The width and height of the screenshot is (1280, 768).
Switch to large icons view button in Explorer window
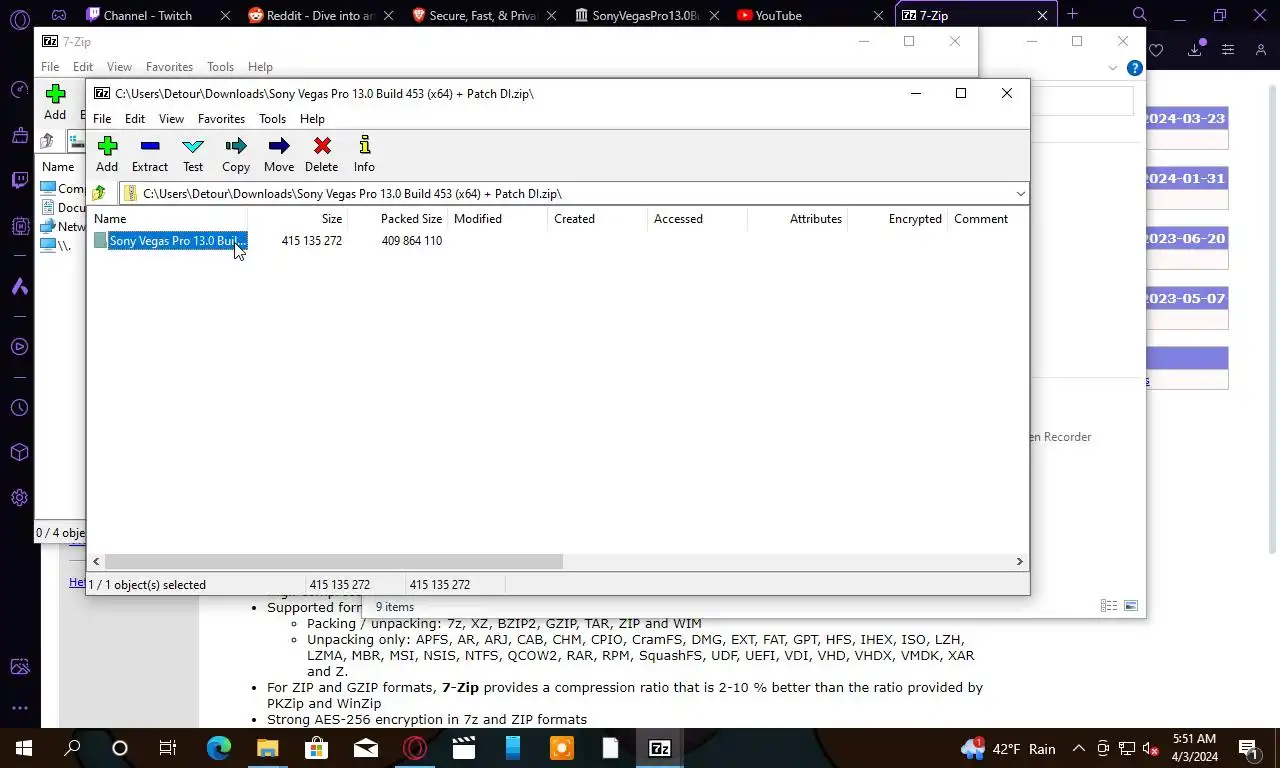click(x=1131, y=606)
